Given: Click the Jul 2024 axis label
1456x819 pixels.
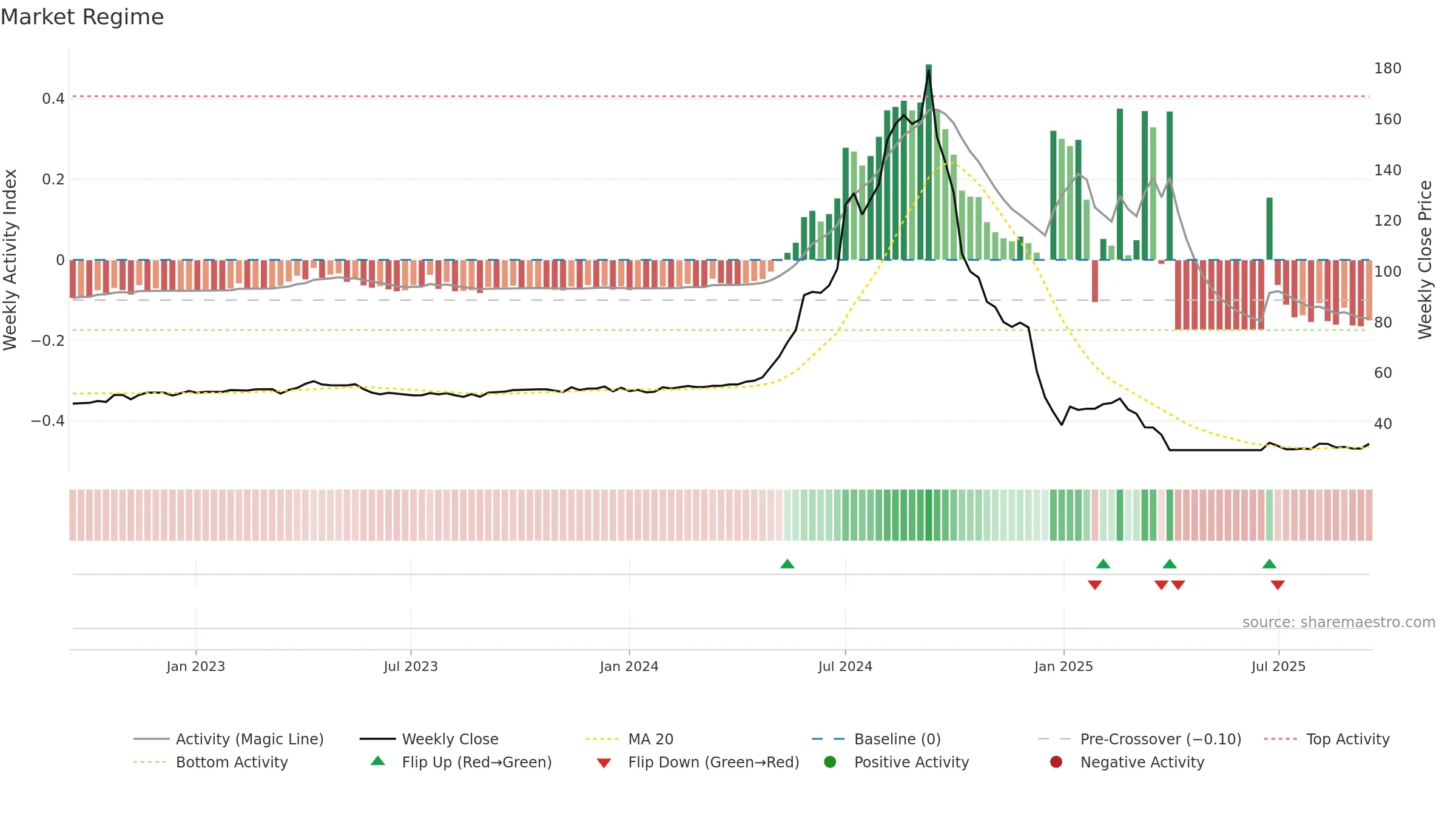Looking at the screenshot, I should 845,666.
